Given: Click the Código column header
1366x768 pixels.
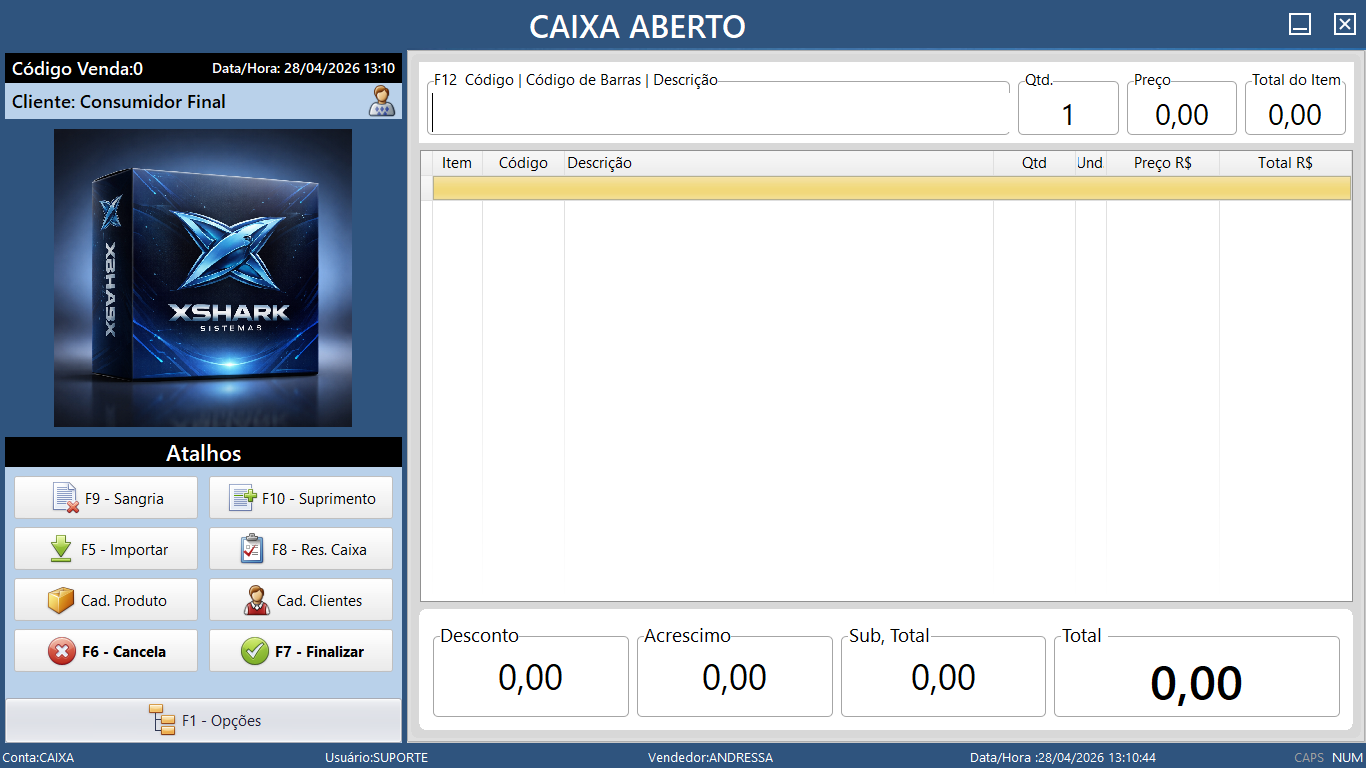Looking at the screenshot, I should [x=524, y=163].
